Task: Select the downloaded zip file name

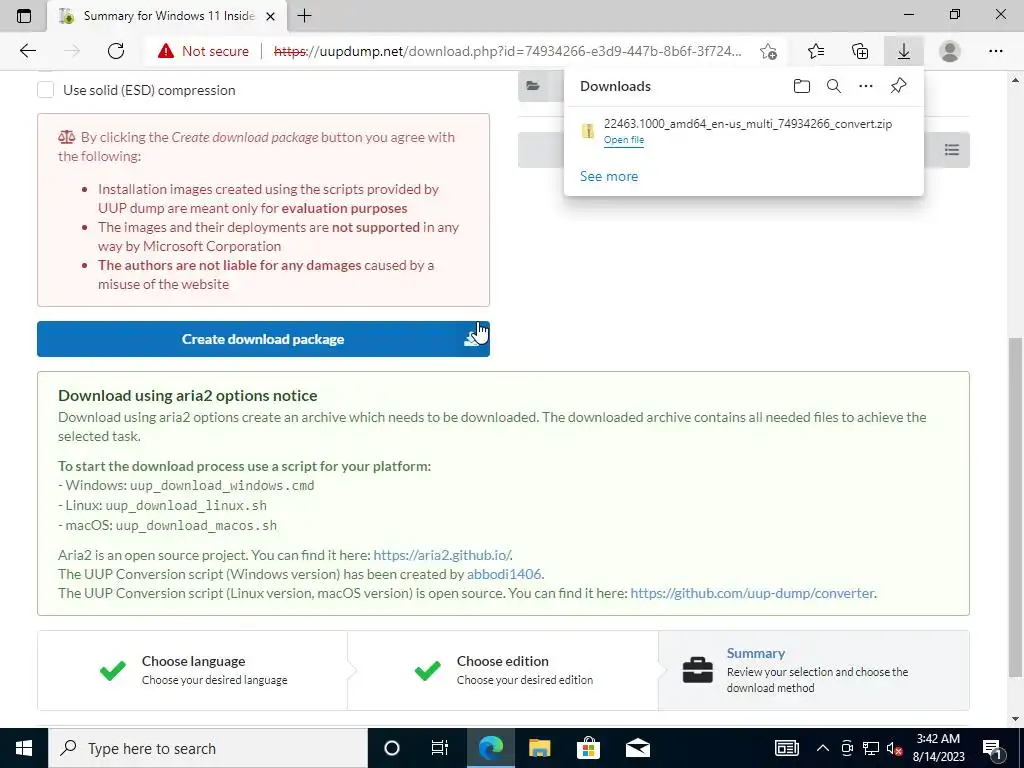Action: 748,124
